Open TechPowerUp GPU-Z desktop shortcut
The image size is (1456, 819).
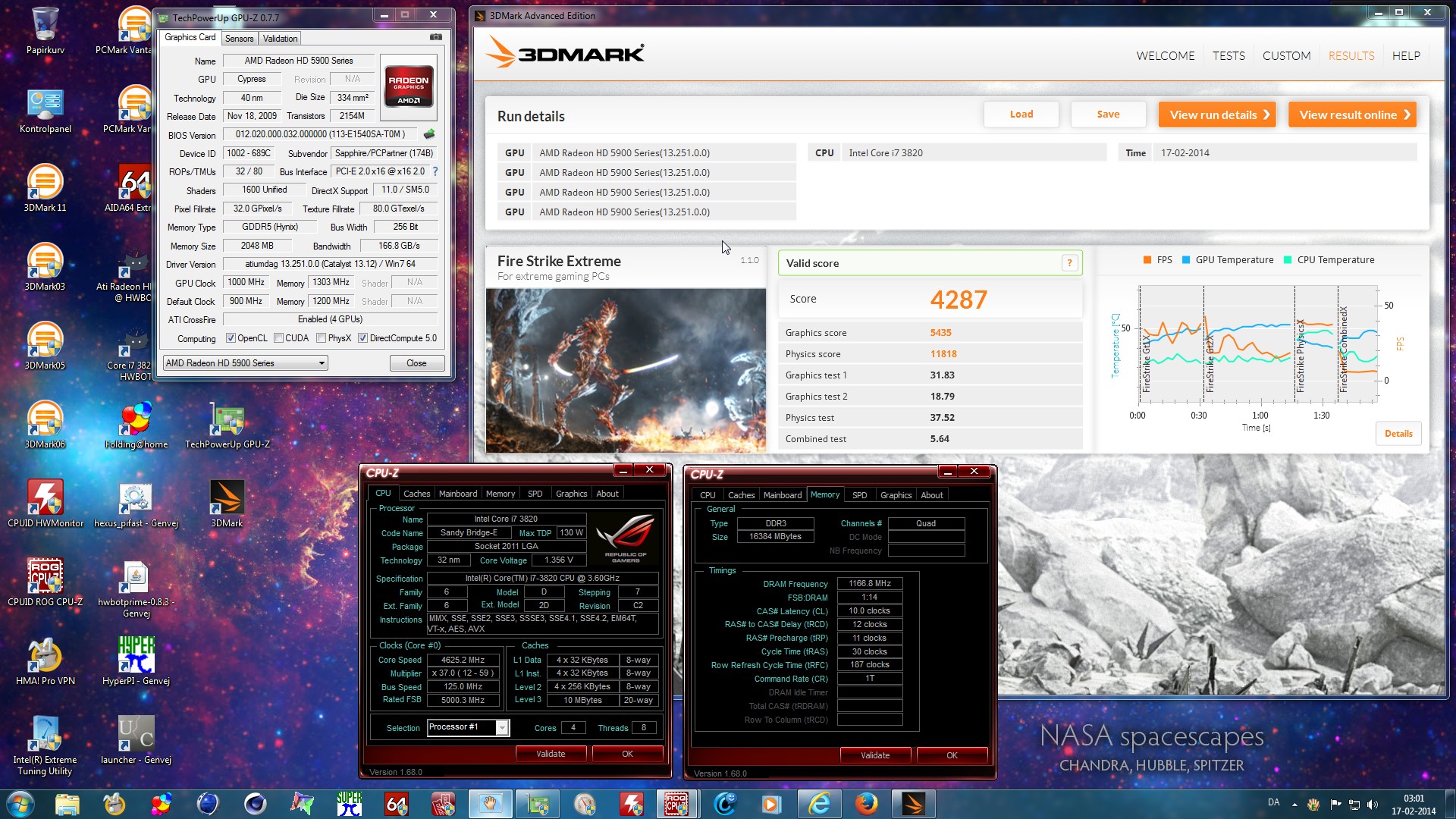[x=227, y=425]
